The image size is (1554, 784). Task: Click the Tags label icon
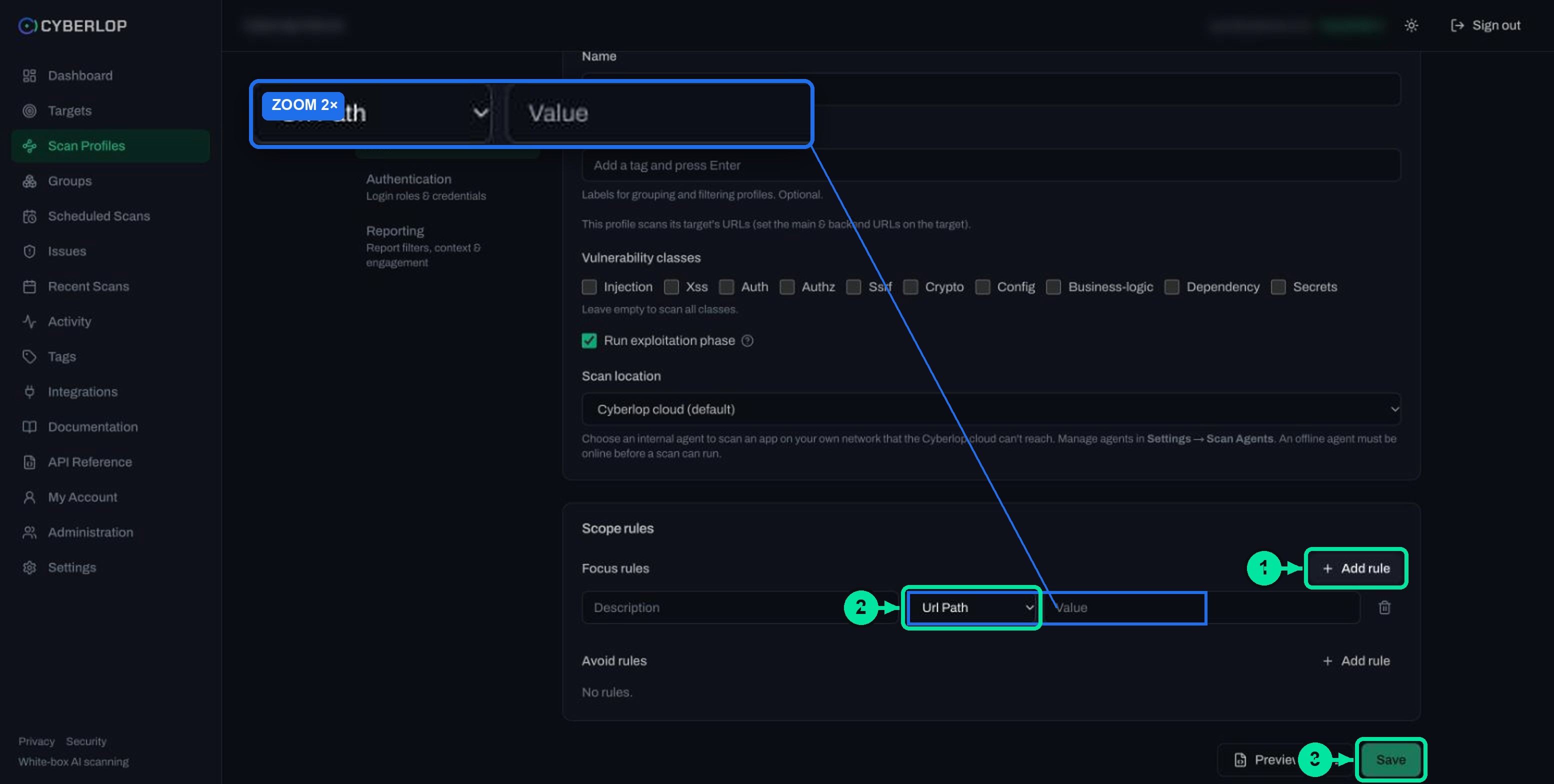click(x=29, y=356)
